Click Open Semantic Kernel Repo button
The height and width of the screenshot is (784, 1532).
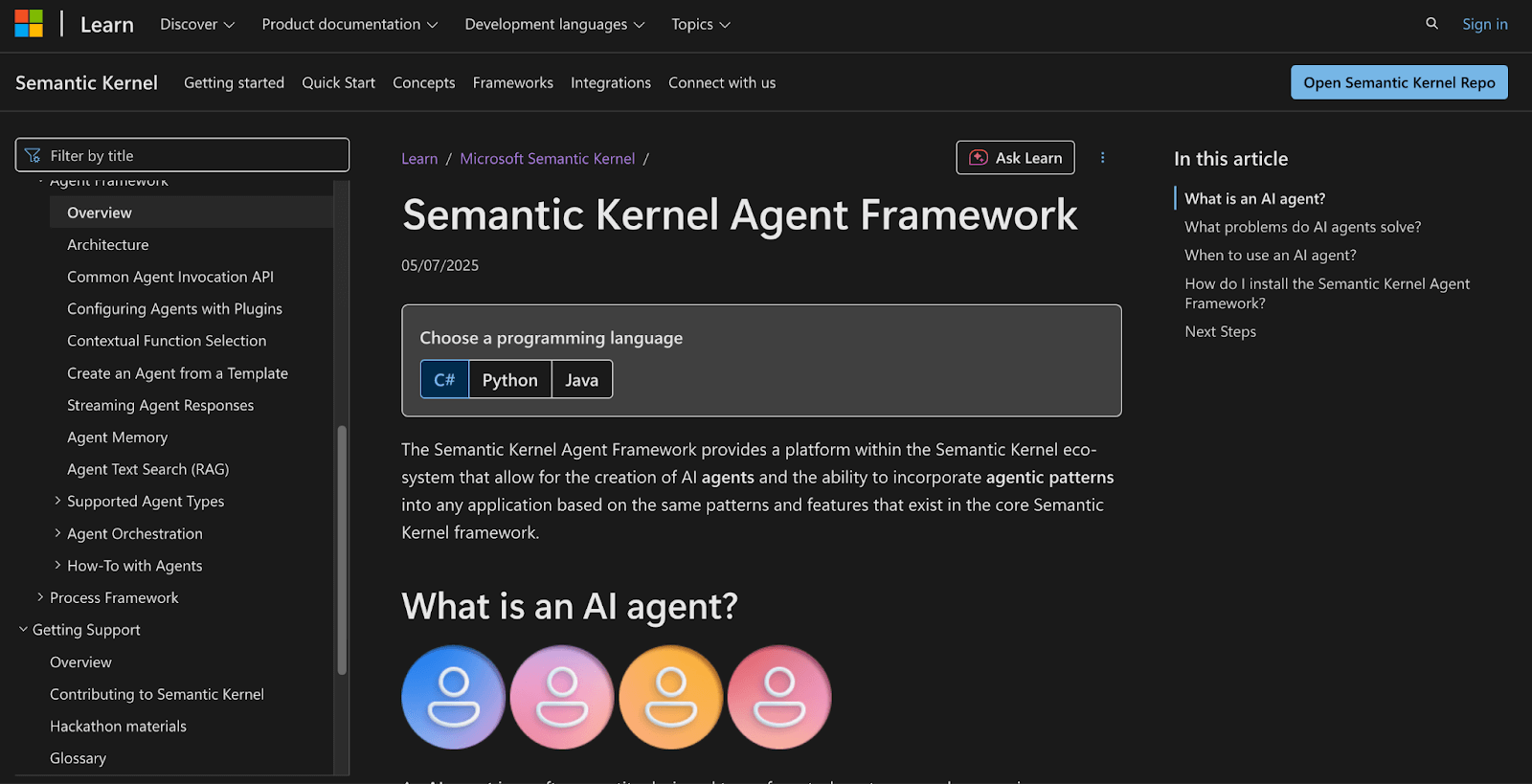coord(1398,82)
